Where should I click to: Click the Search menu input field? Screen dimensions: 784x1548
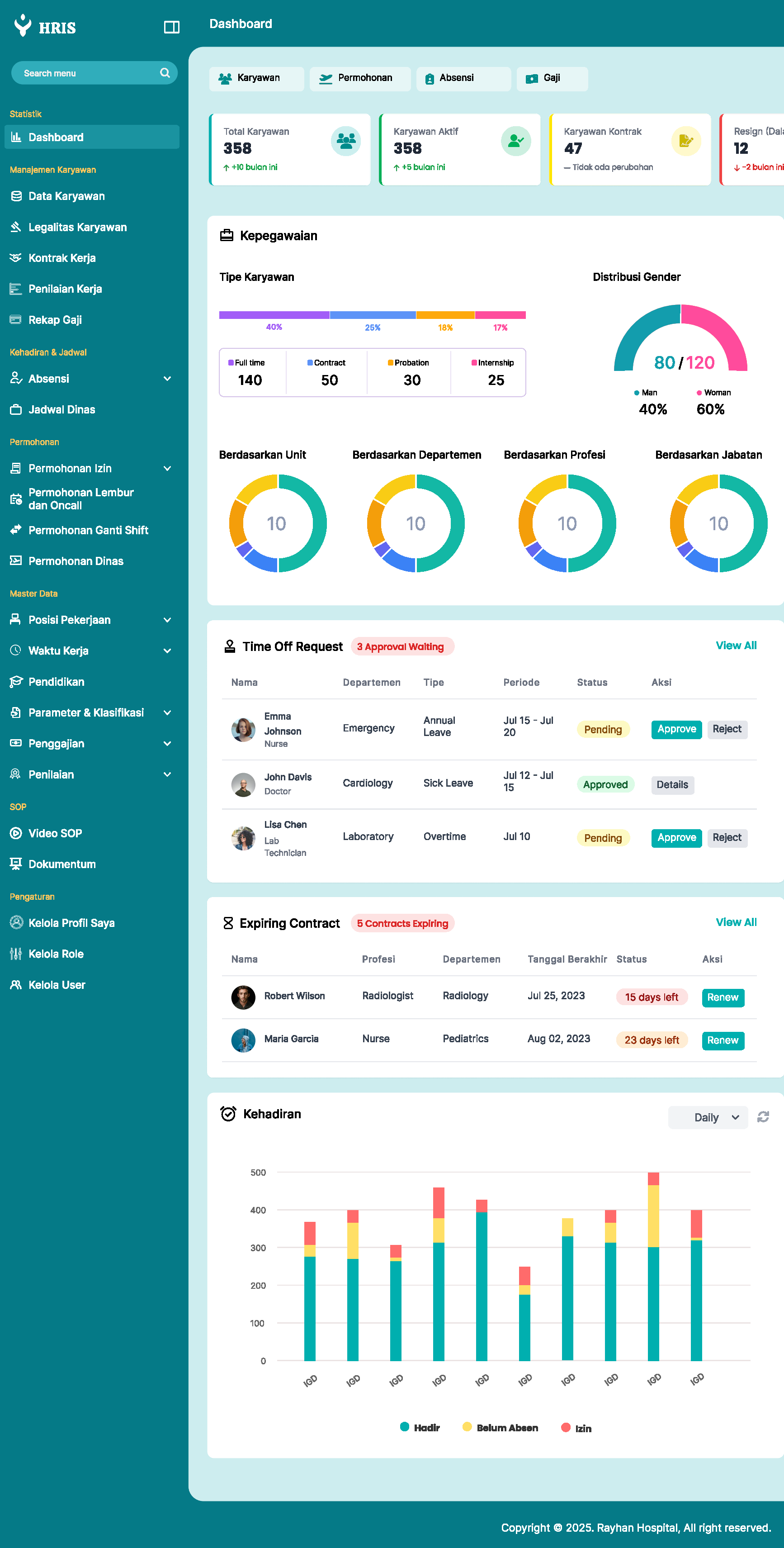click(x=84, y=73)
